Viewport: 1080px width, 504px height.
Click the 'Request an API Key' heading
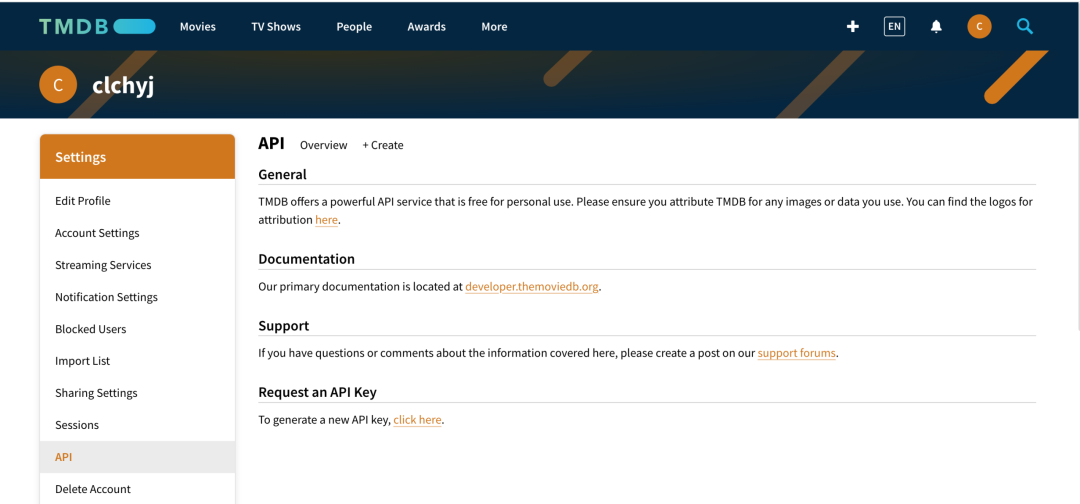click(x=318, y=392)
